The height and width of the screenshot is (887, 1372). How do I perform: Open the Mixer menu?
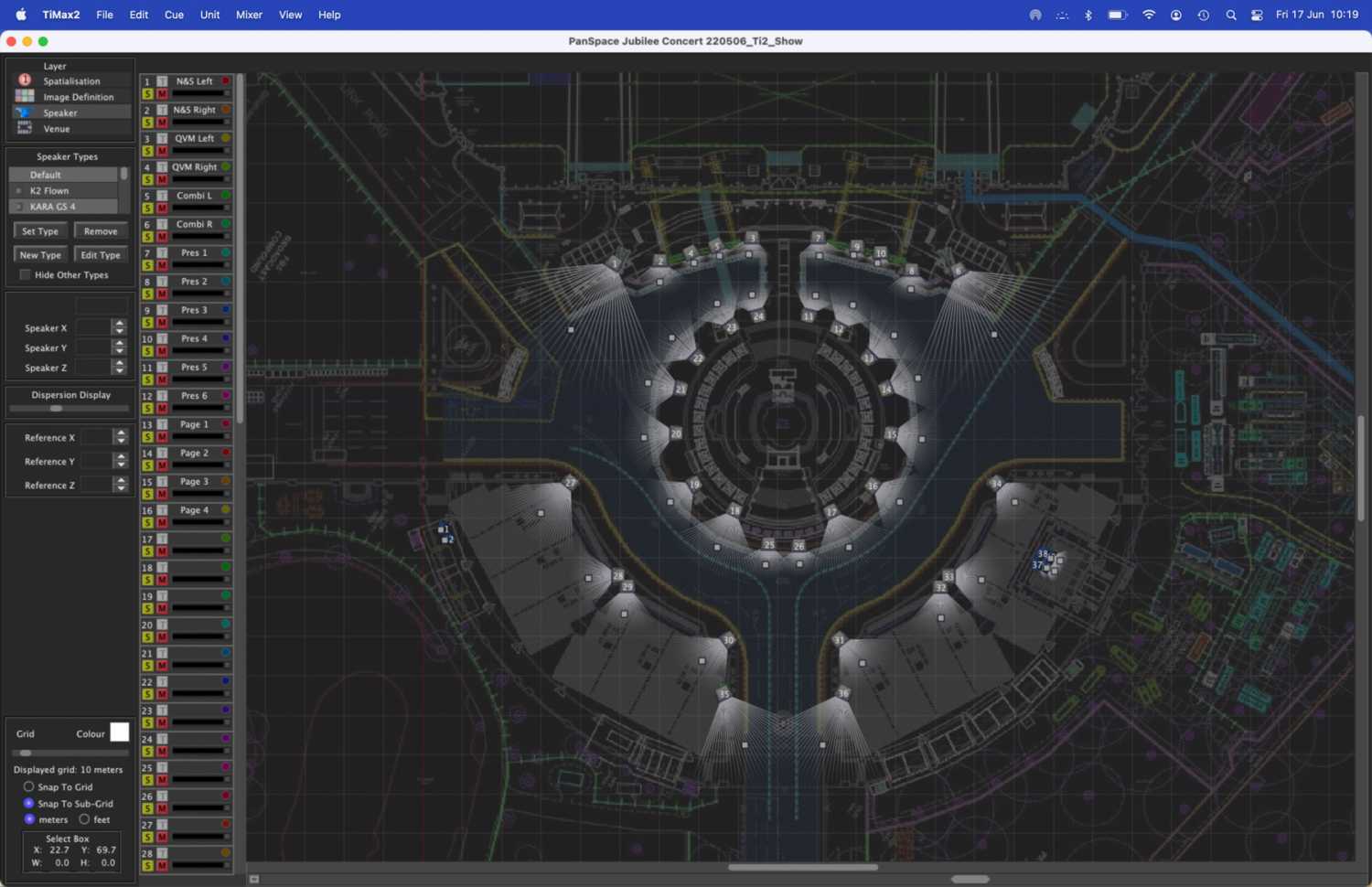click(x=249, y=15)
